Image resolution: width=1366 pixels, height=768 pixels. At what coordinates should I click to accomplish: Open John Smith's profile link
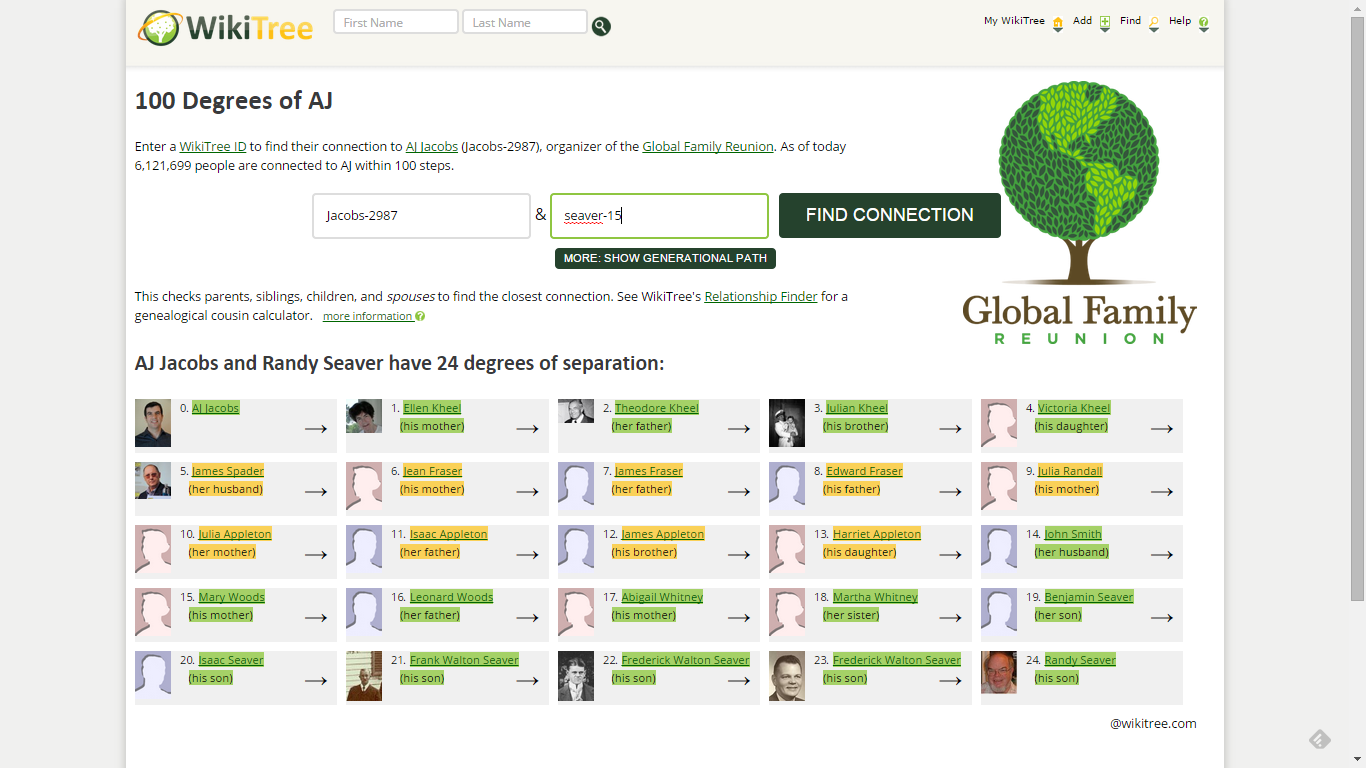pos(1073,534)
